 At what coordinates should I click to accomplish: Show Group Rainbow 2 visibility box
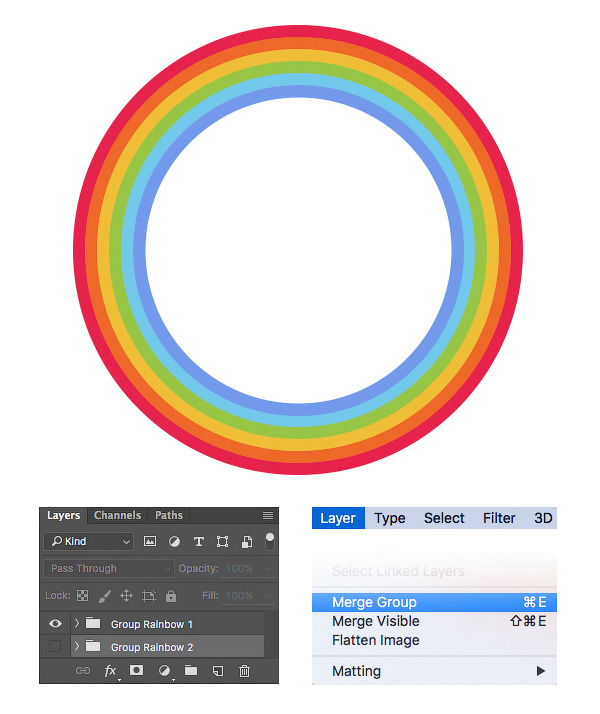pyautogui.click(x=55, y=646)
